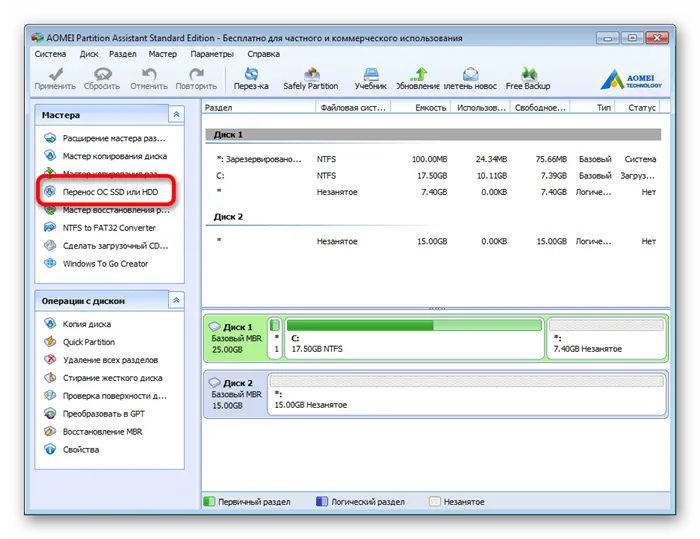Open the Справка menu

pyautogui.click(x=264, y=54)
